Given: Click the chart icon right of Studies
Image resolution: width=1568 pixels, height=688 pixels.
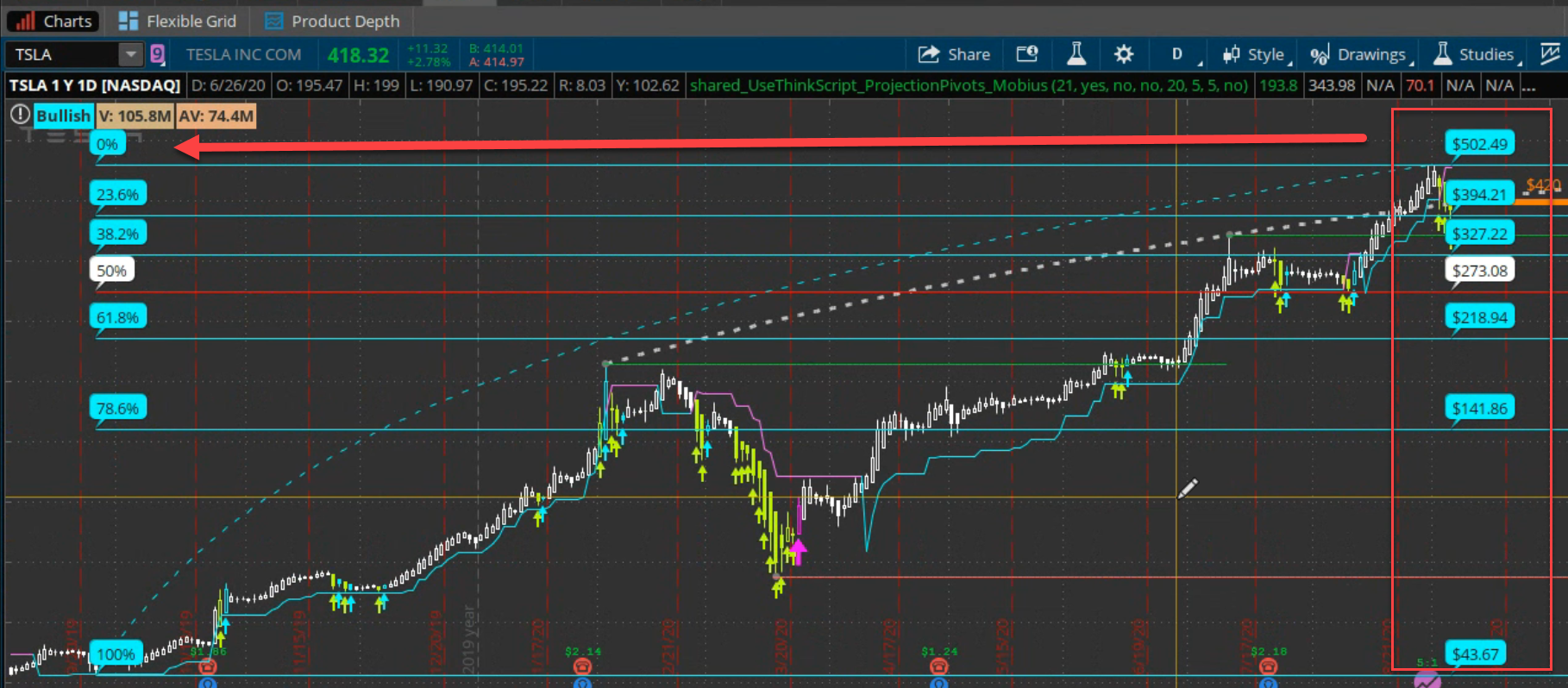Looking at the screenshot, I should (x=1550, y=54).
